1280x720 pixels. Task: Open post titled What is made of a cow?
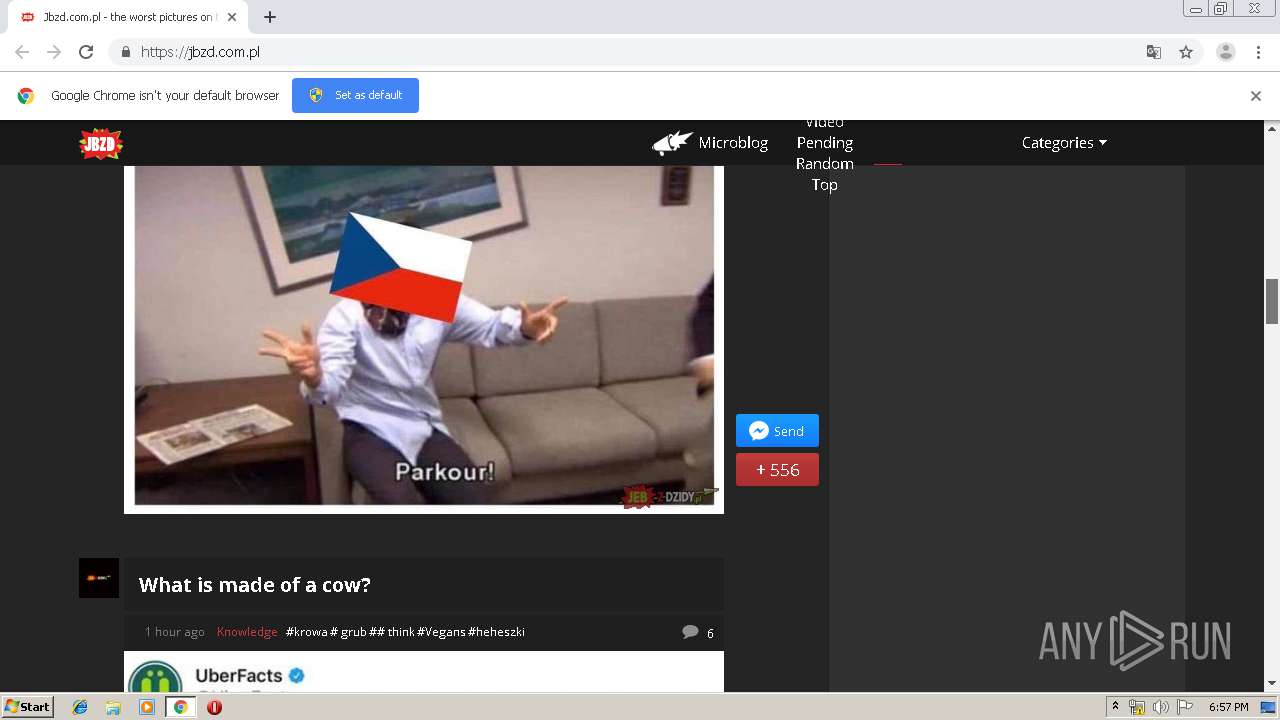point(254,585)
